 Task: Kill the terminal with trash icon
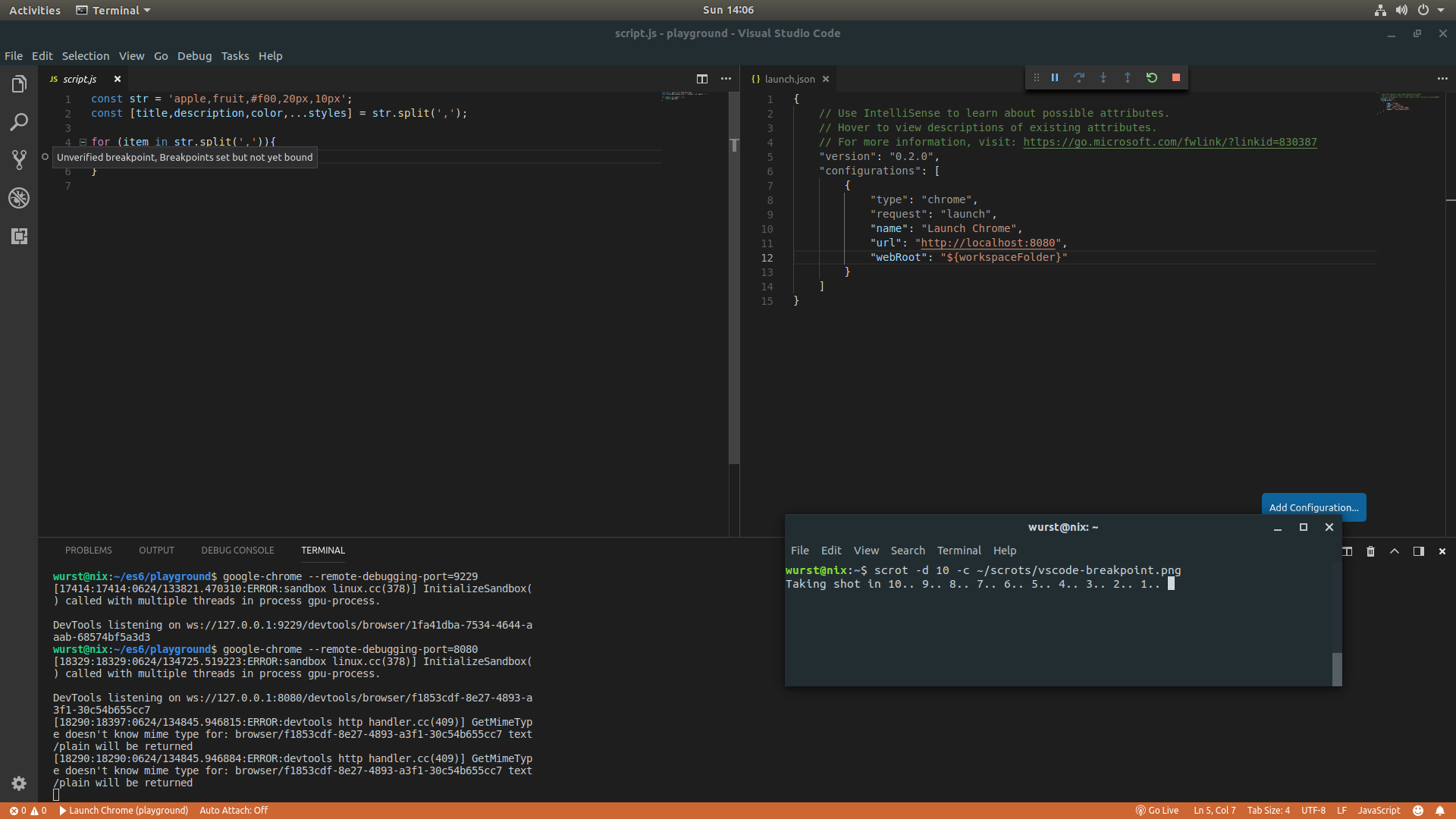point(1370,551)
